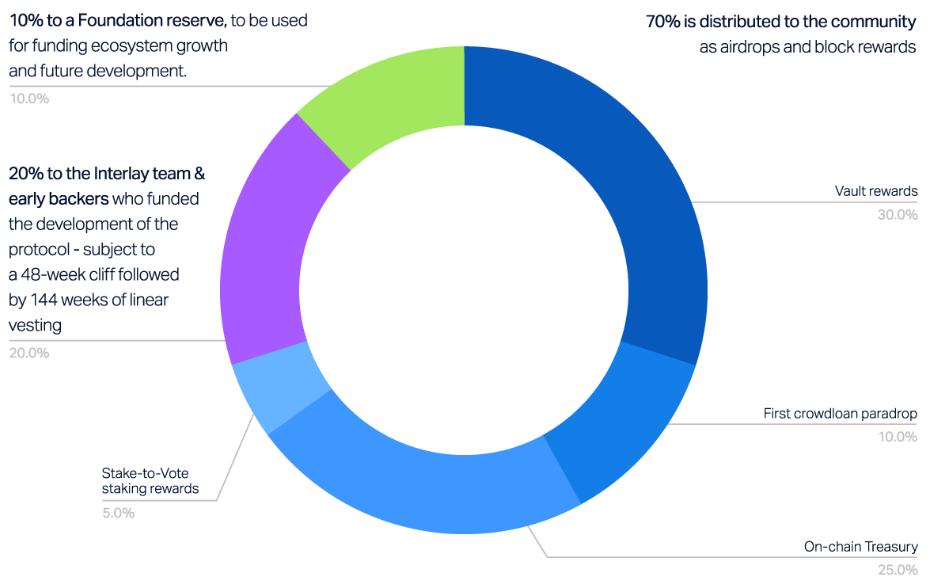
Task: Click the "Stake-to-Vote staking rewards" label
Action: tap(150, 481)
